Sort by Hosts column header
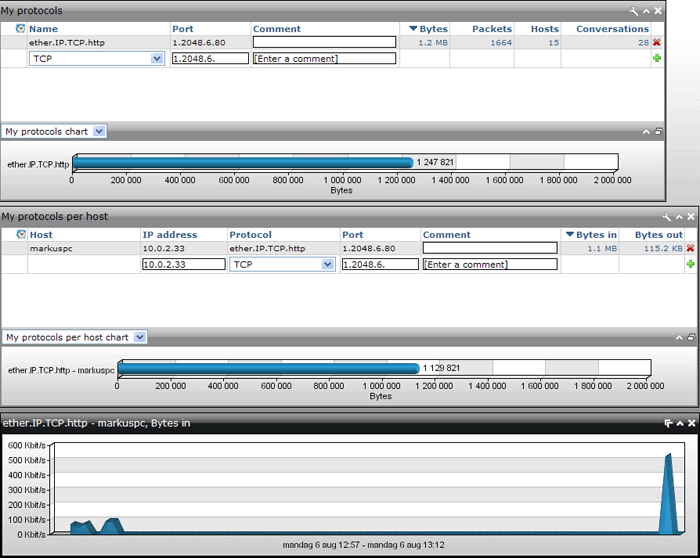Viewport: 700px width, 558px height. tap(545, 29)
